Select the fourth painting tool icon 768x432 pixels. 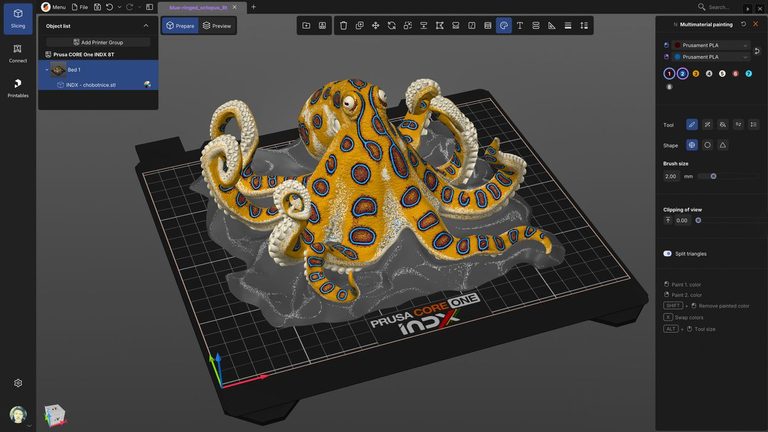point(738,124)
